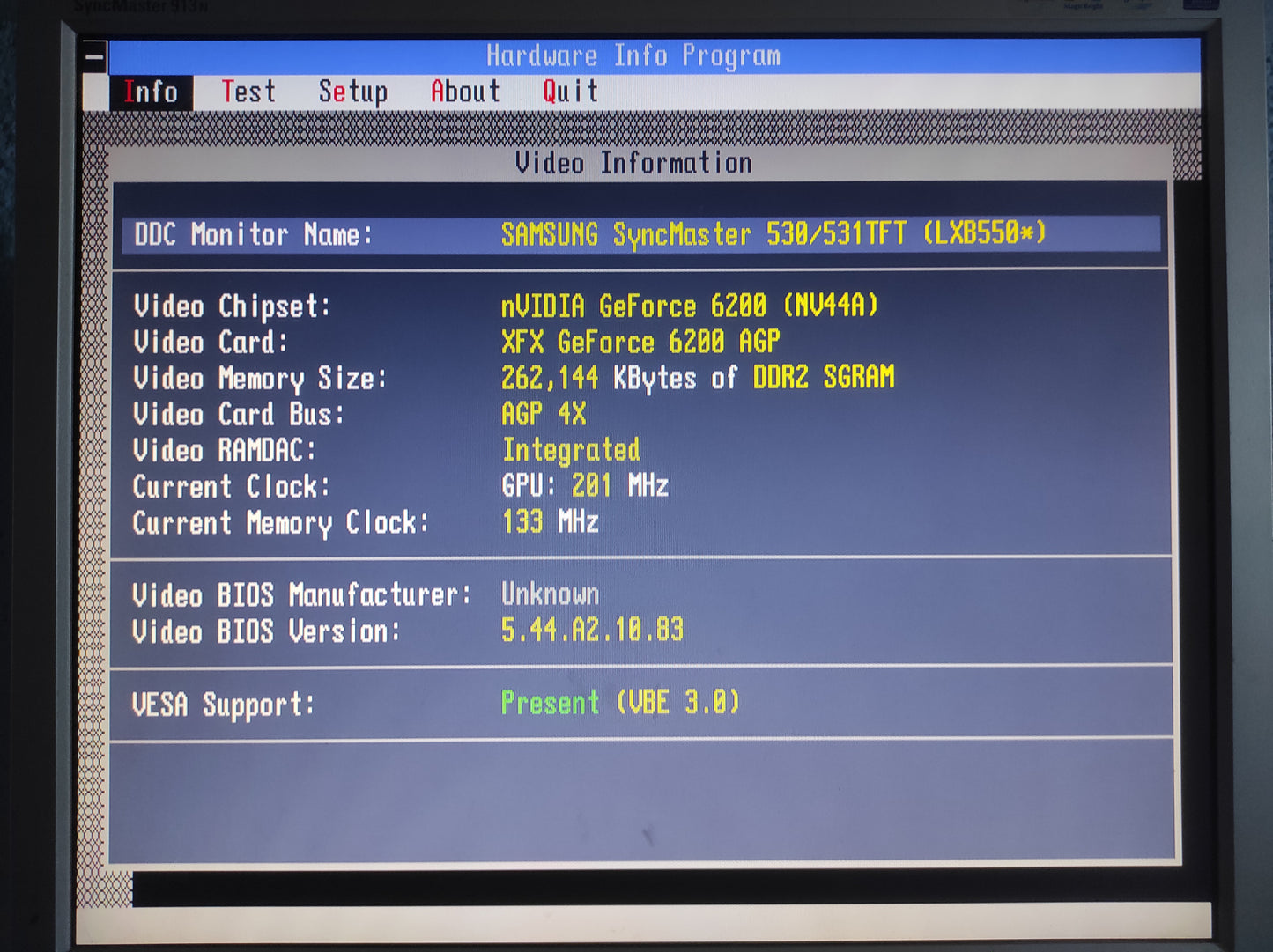Click the Video BIOS Manufacturer label
The height and width of the screenshot is (952, 1273).
[302, 596]
